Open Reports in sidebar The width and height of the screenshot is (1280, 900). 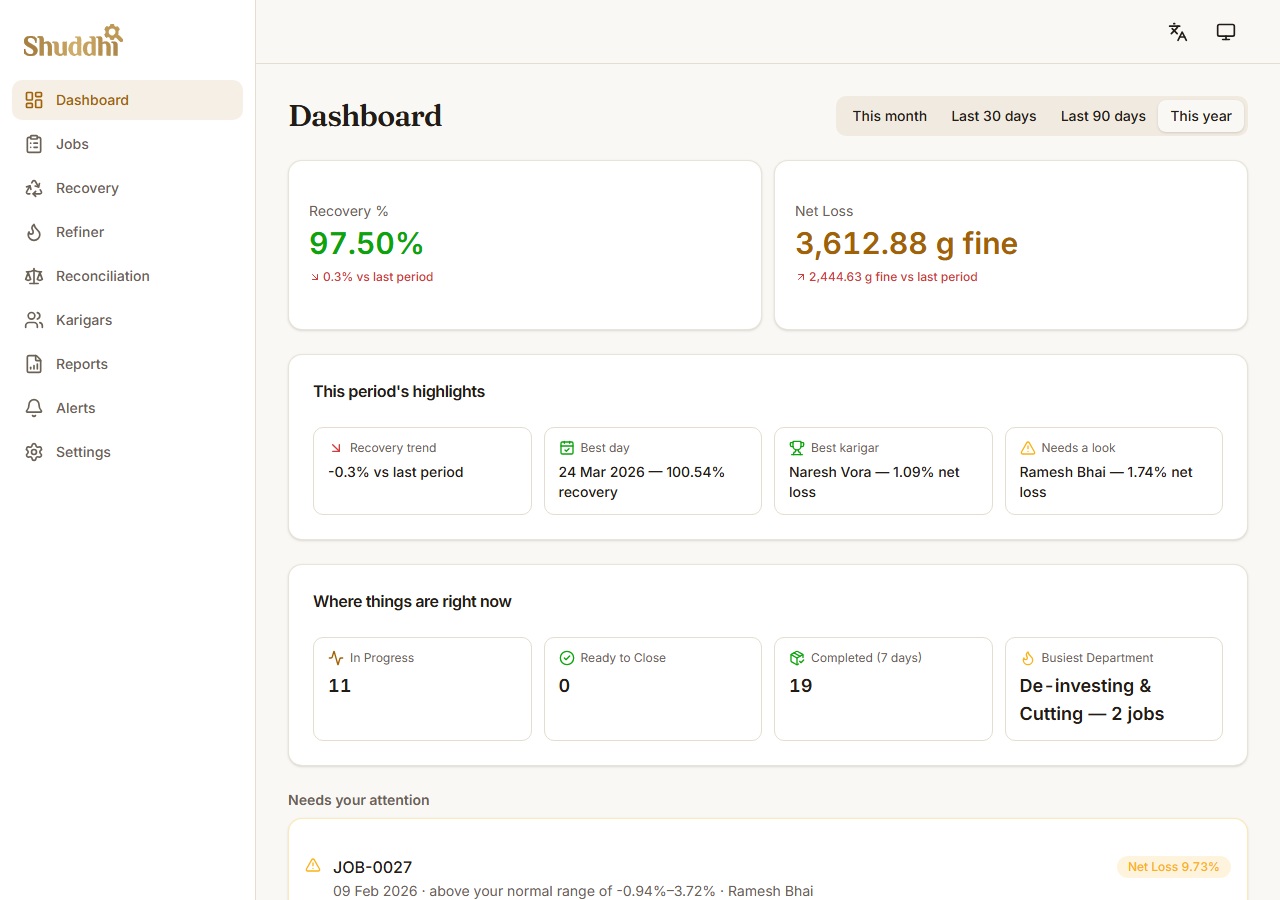pyautogui.click(x=127, y=364)
